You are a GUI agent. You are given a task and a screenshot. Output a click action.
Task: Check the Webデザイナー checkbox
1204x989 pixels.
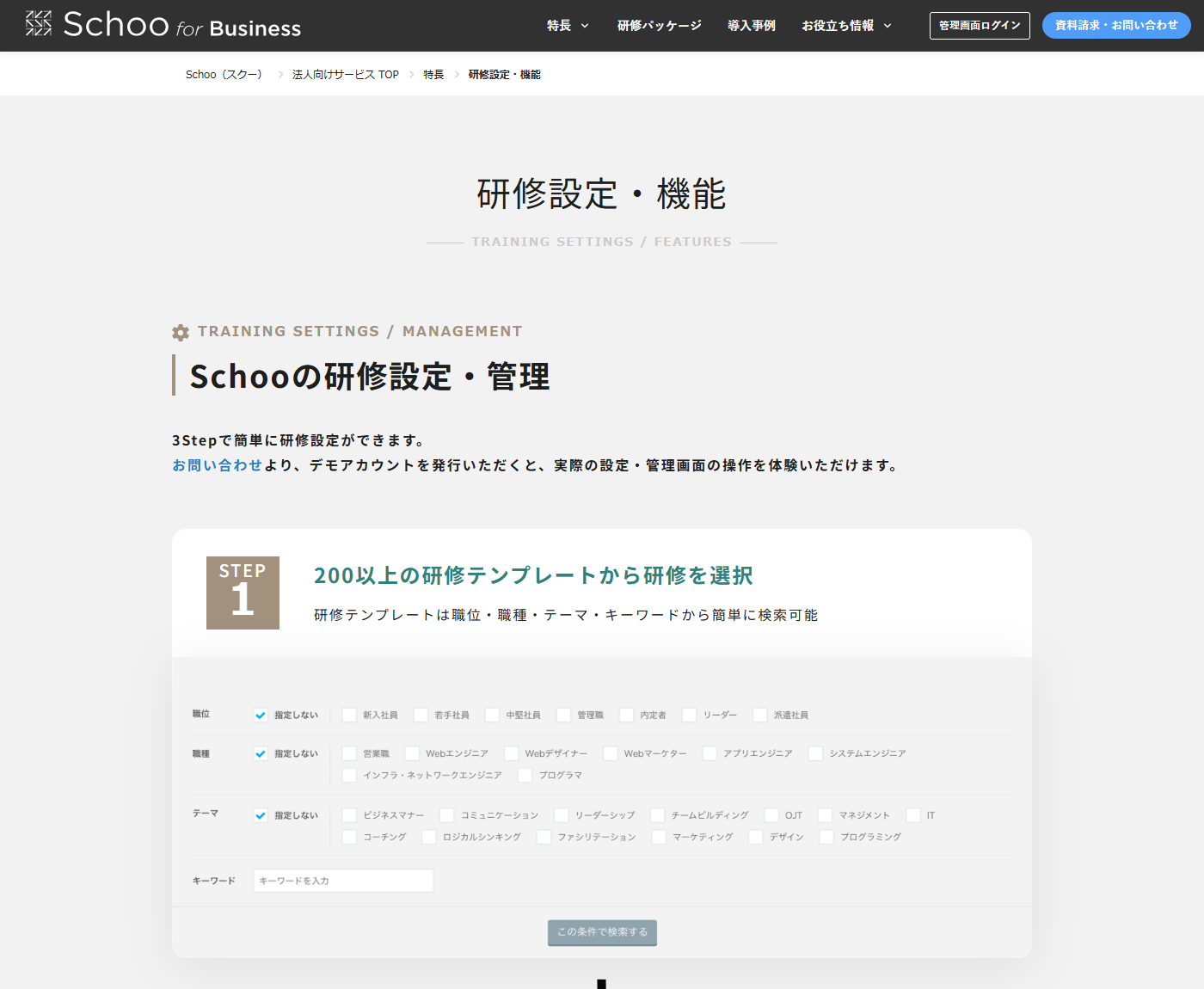pos(511,753)
